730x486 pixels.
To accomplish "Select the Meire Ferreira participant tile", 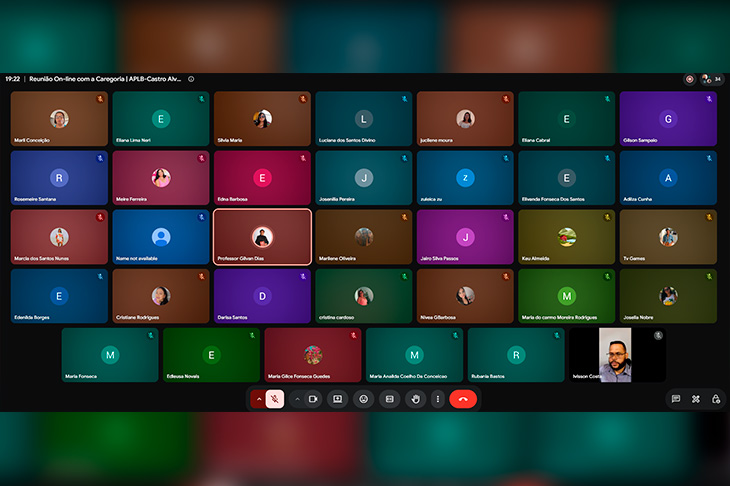I will coord(161,178).
